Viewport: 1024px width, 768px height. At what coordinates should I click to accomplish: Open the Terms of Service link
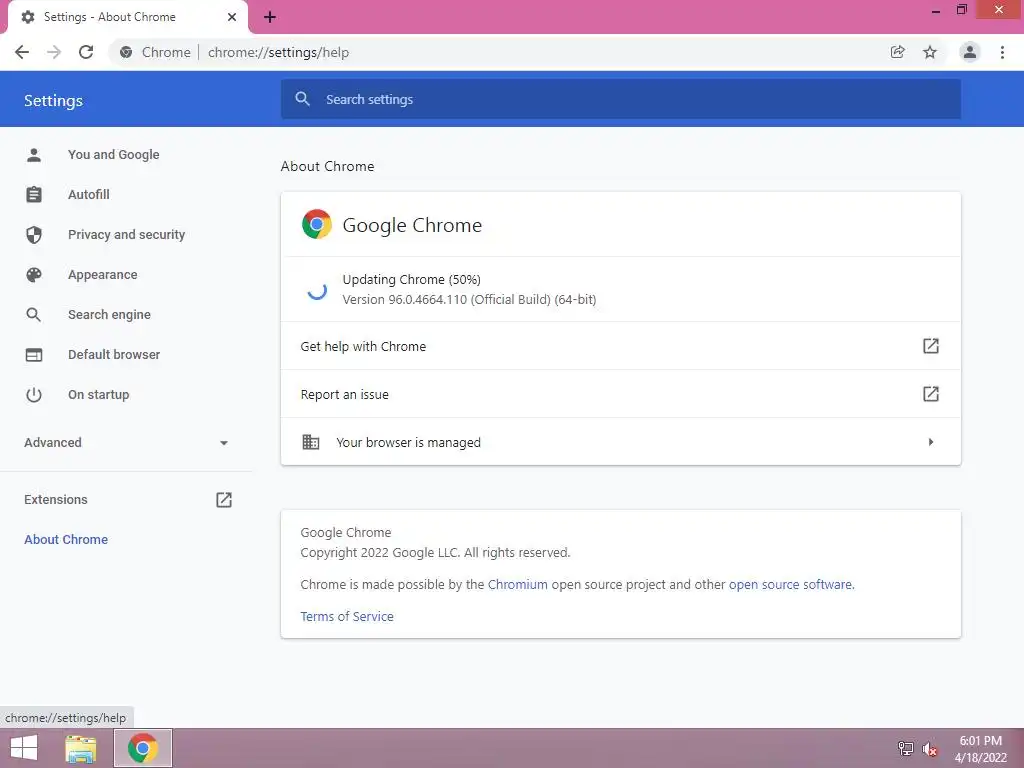click(x=347, y=616)
